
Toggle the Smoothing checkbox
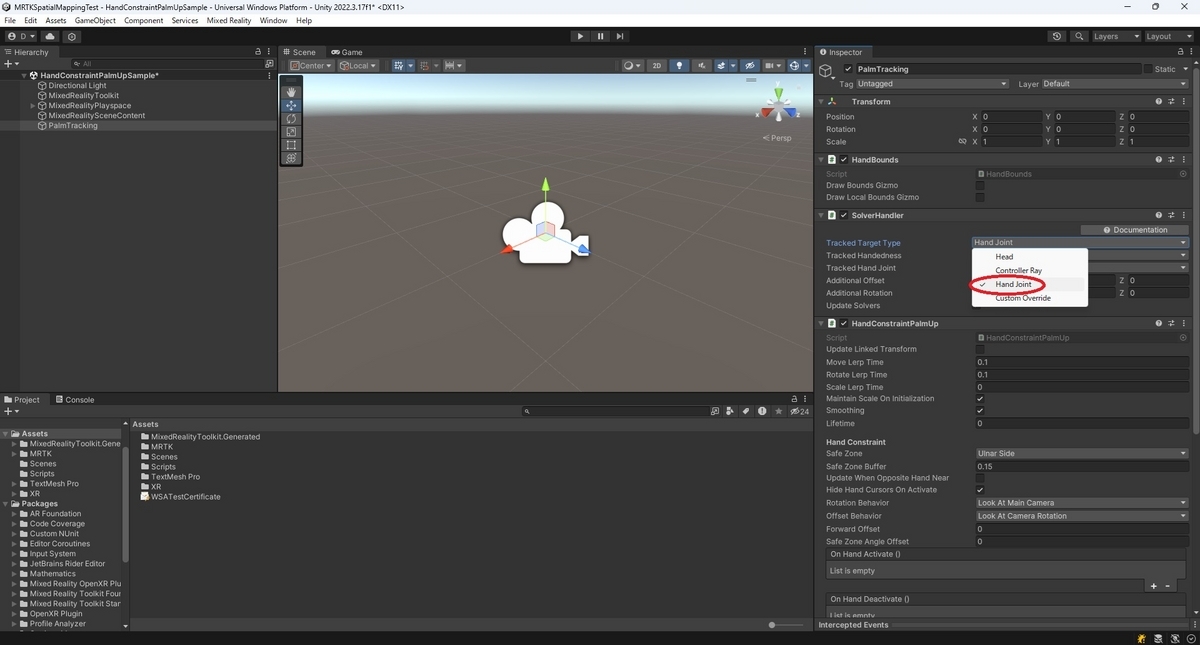click(x=980, y=411)
